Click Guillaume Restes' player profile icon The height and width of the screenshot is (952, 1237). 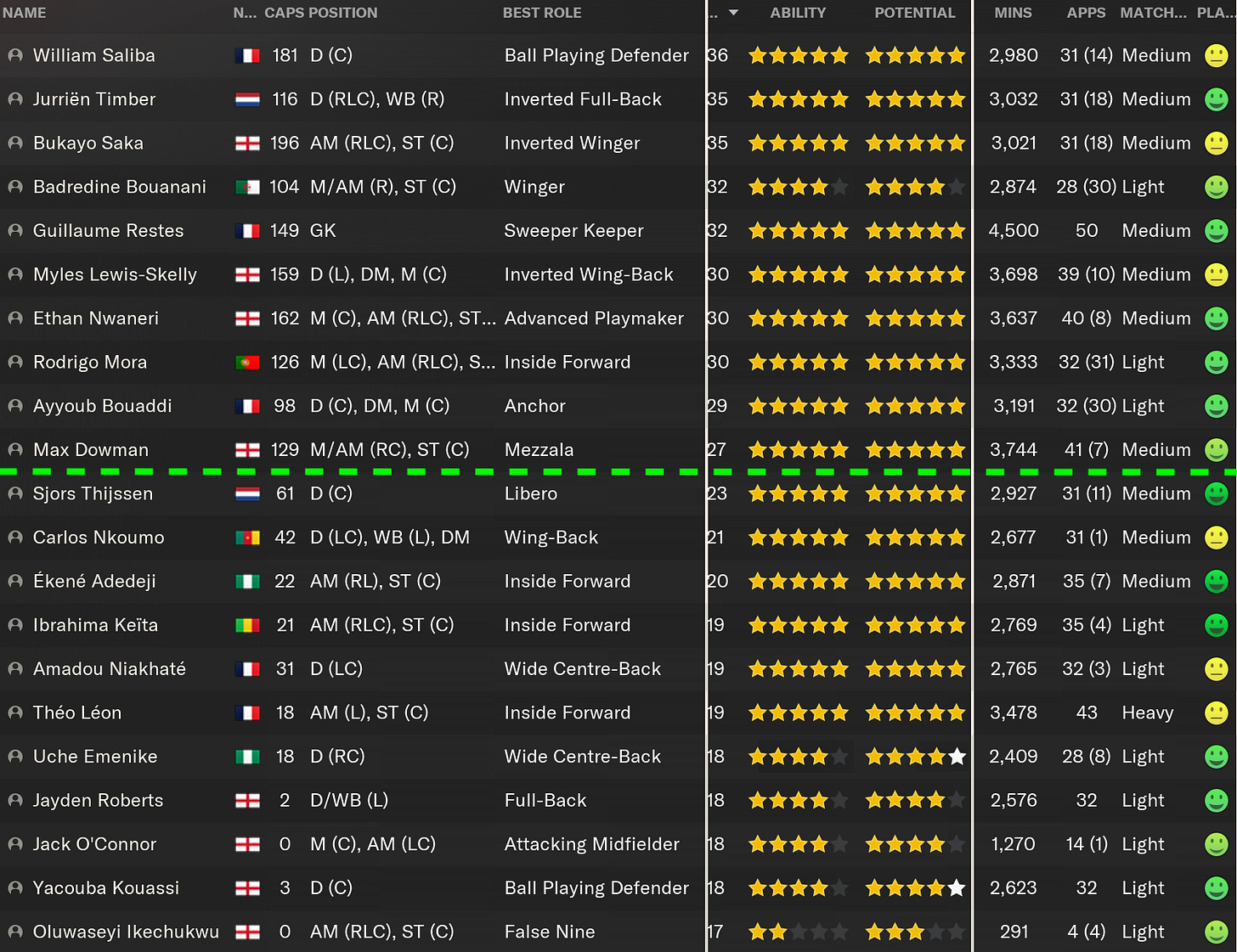(15, 231)
